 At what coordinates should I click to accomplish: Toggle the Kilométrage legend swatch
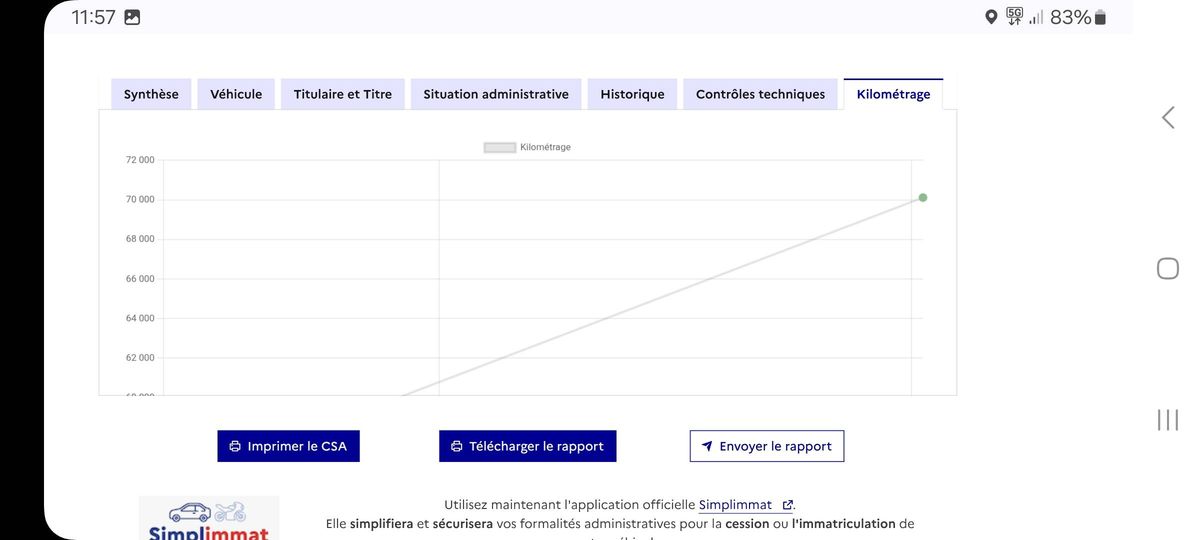[x=499, y=147]
